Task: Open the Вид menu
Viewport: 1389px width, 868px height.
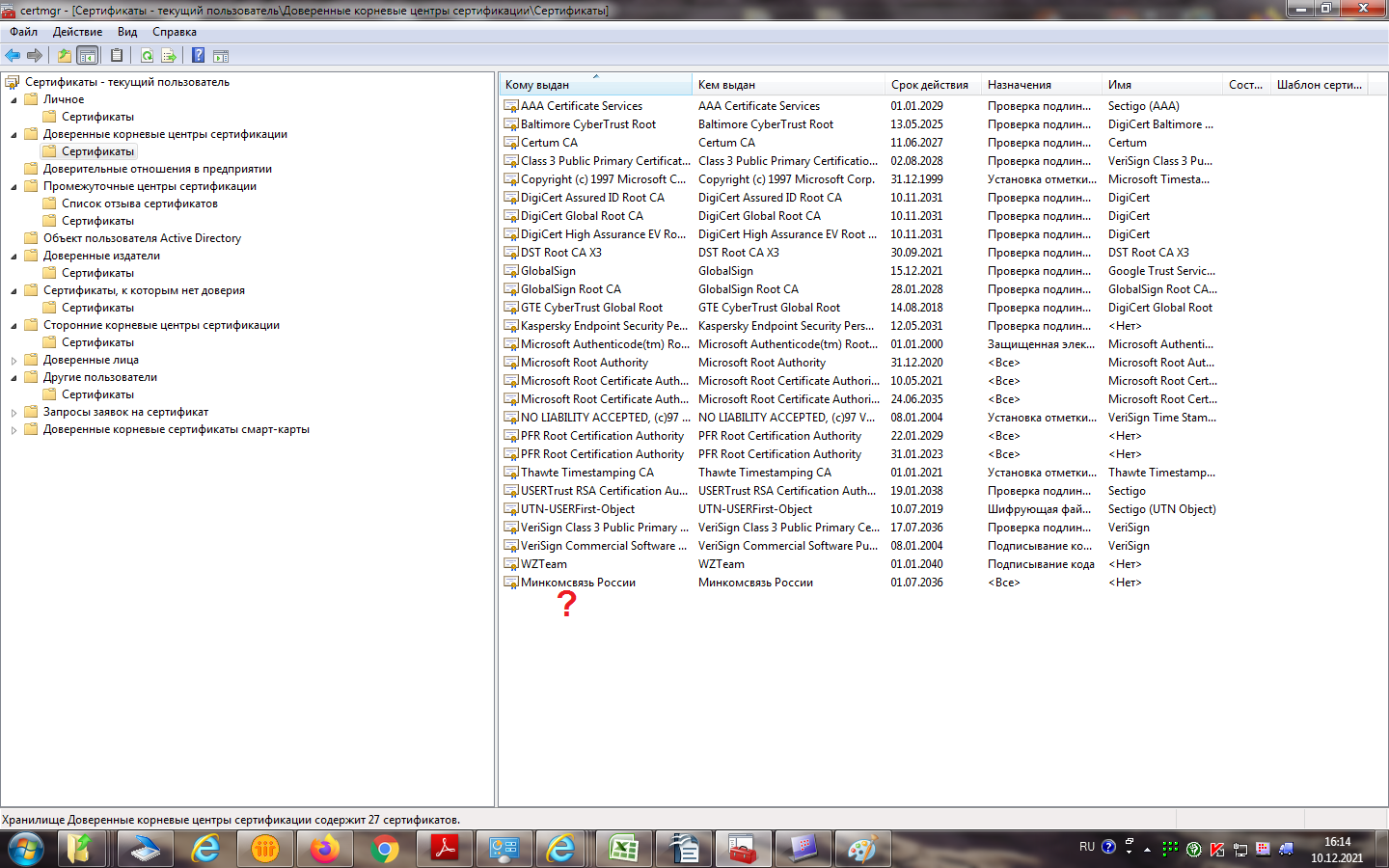Action: 127,32
